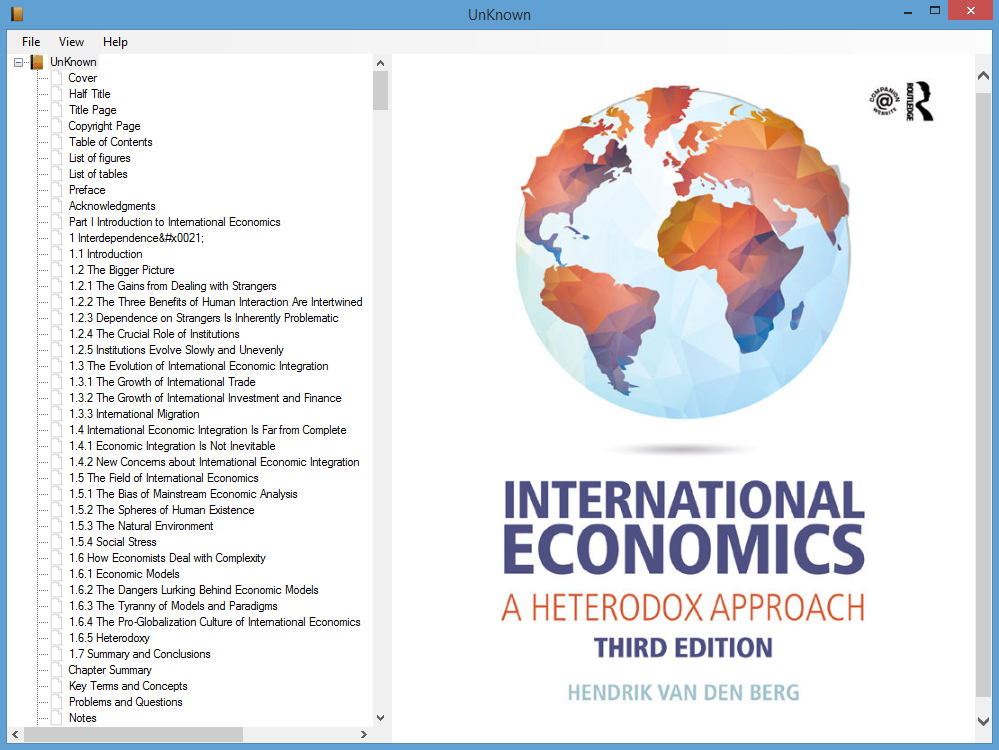The image size is (999, 750).
Task: Go to the Title Page entry
Action: [92, 110]
